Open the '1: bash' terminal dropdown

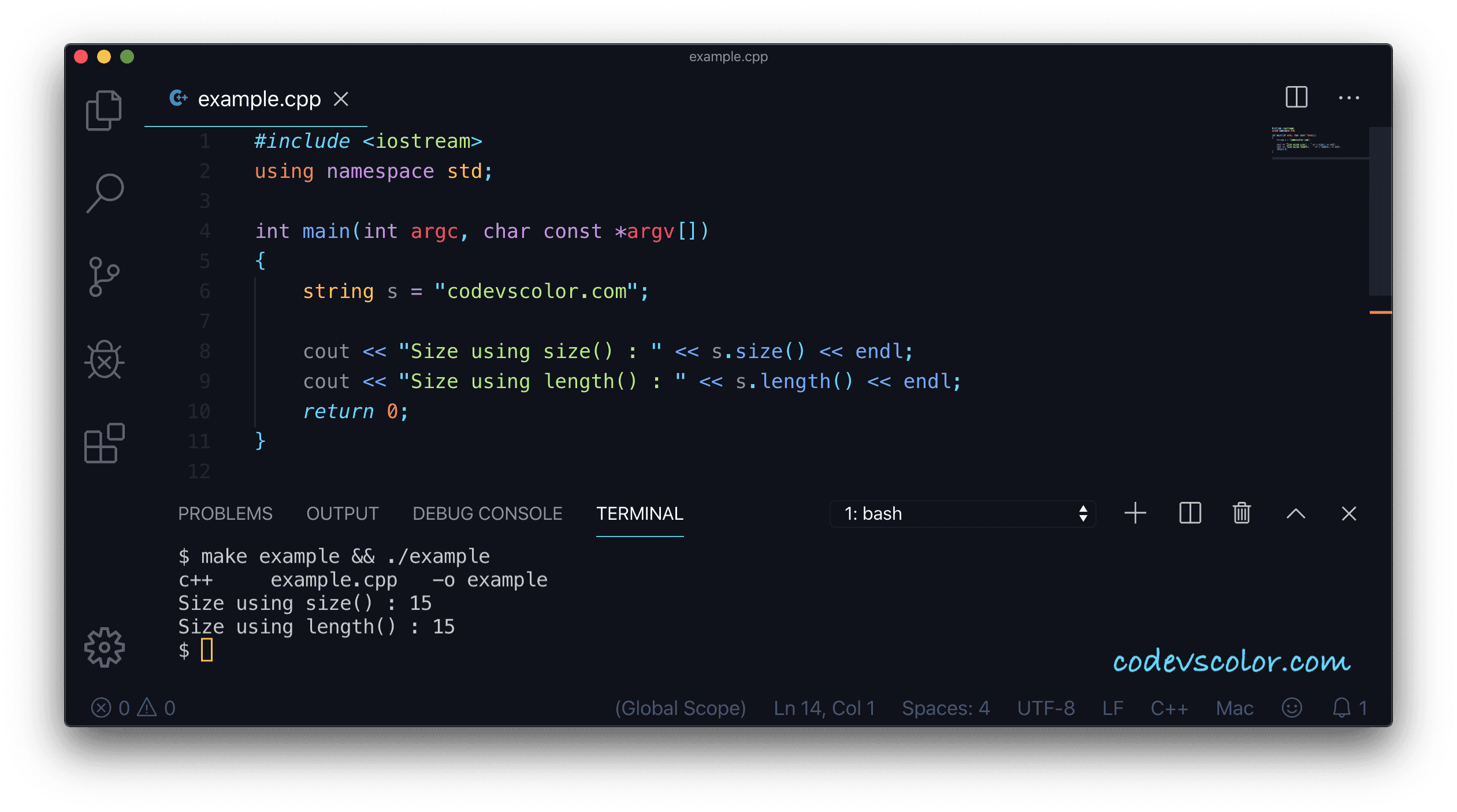962,513
